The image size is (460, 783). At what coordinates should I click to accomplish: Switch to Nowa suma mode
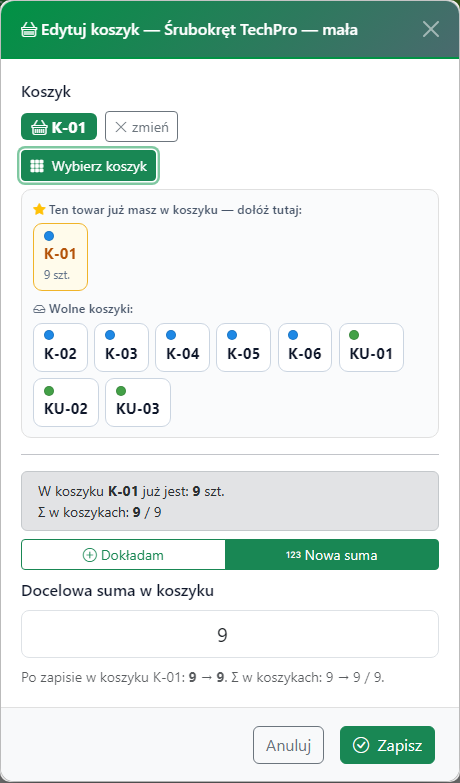(332, 555)
